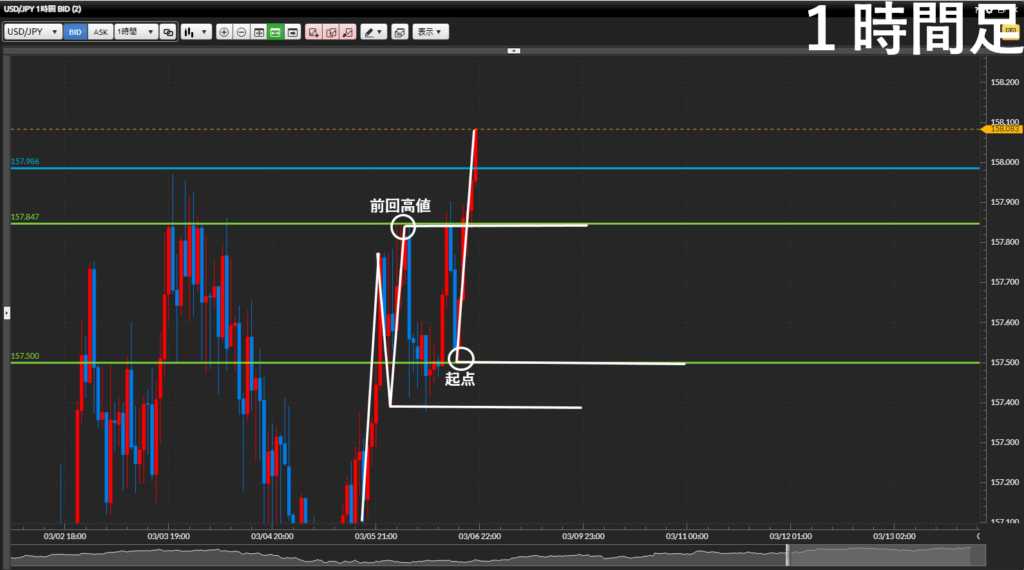Switch price display to BID
Image resolution: width=1024 pixels, height=570 pixels.
coord(75,32)
